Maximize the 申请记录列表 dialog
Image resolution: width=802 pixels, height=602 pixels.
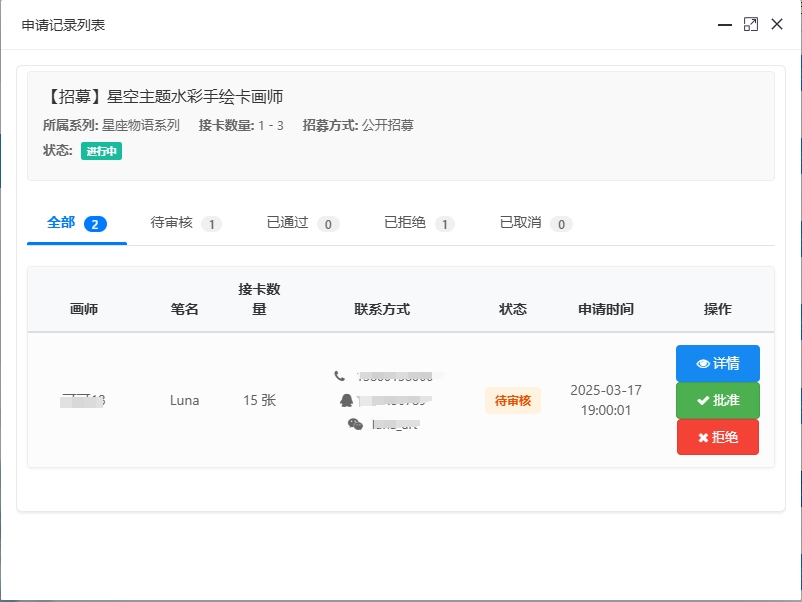pyautogui.click(x=751, y=25)
